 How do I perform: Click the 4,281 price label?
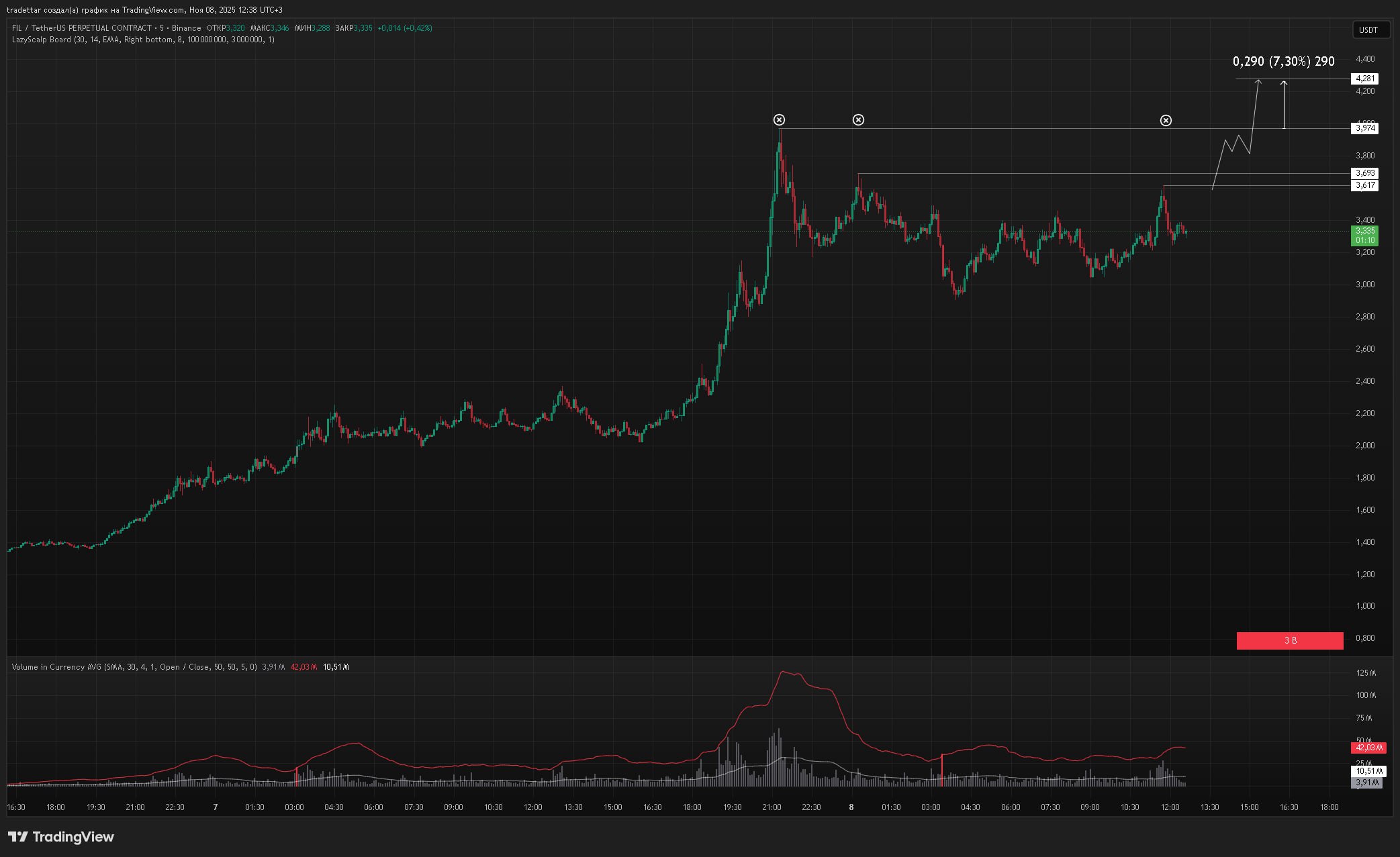click(1365, 79)
